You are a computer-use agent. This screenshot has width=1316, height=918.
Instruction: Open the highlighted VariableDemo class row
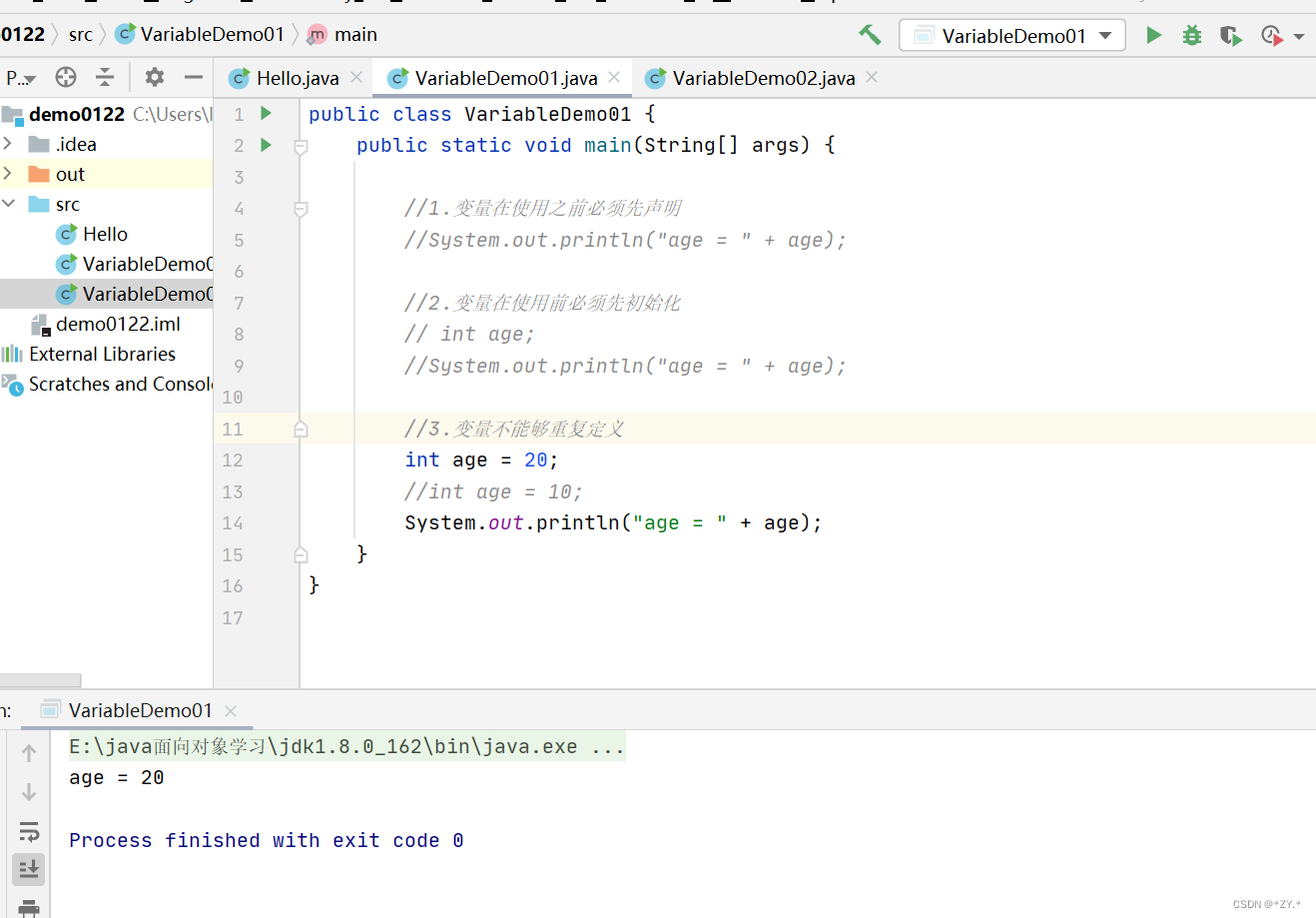[x=107, y=294]
